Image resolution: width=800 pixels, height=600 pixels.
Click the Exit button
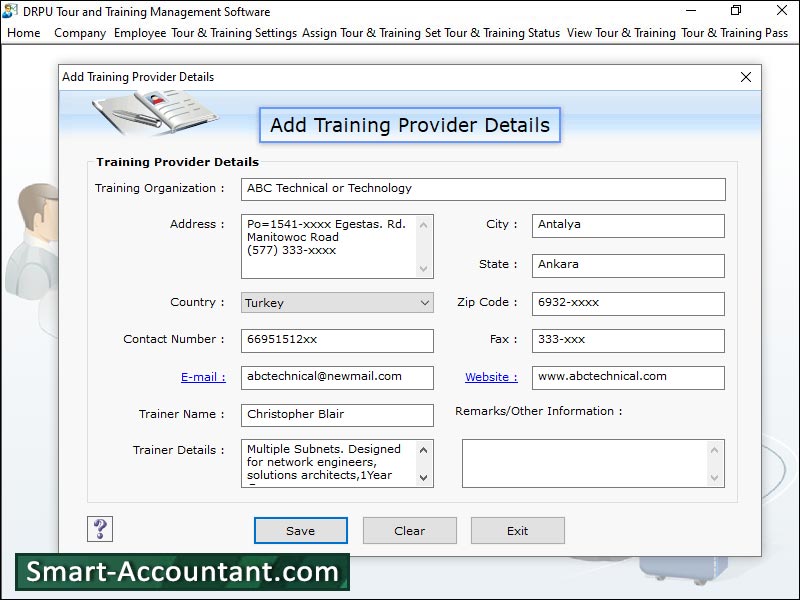pyautogui.click(x=517, y=530)
